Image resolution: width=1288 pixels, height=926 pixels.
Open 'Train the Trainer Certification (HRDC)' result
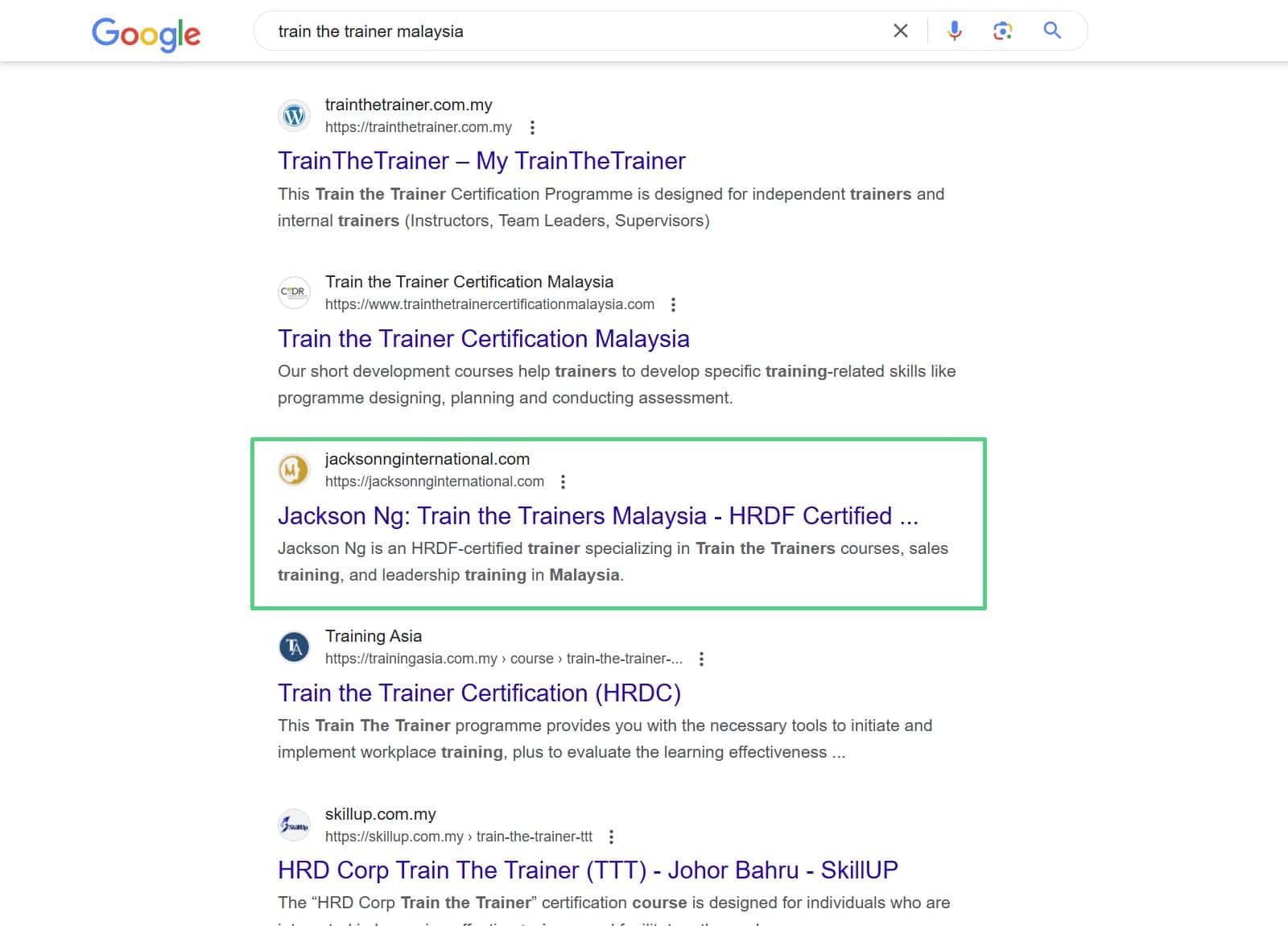(479, 692)
